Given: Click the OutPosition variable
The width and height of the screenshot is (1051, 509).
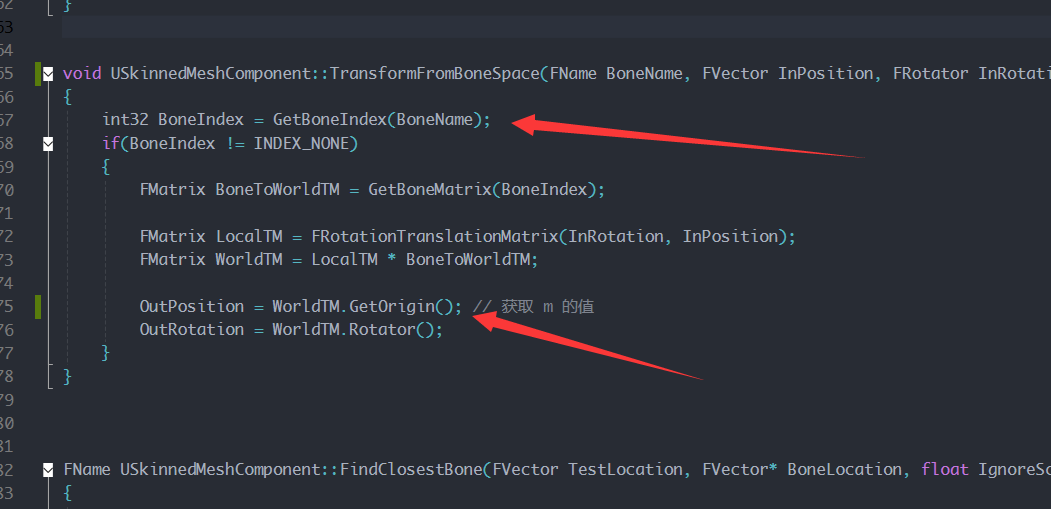Looking at the screenshot, I should point(192,306).
